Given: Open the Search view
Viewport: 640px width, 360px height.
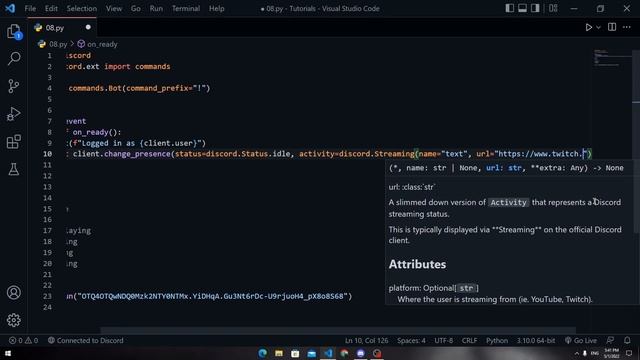Looking at the screenshot, I should [14, 59].
